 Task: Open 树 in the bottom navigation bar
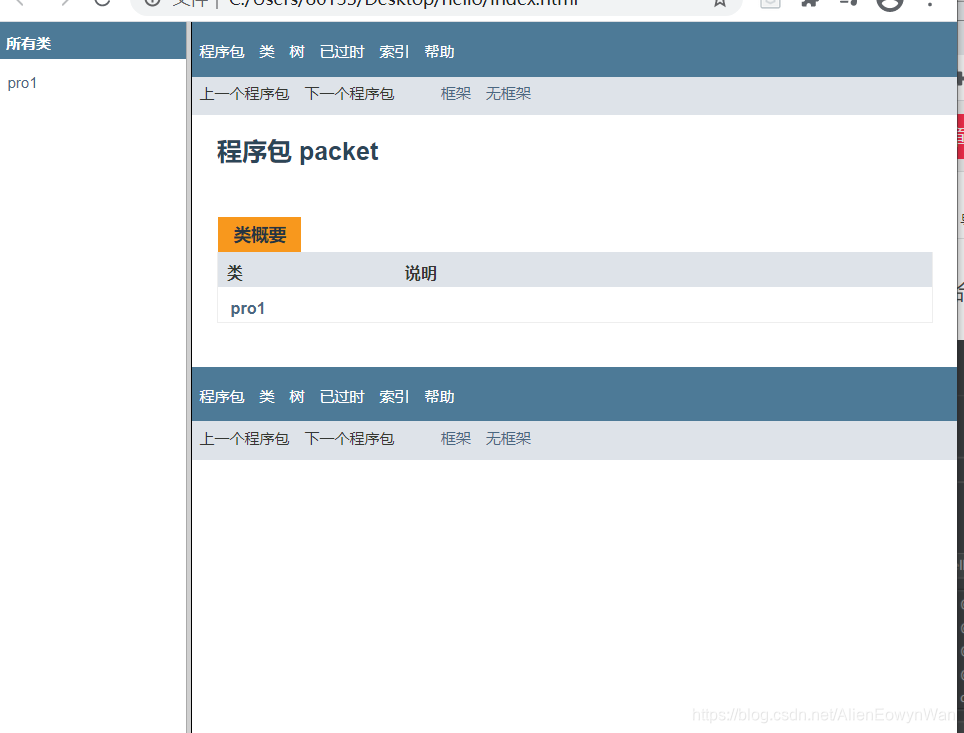click(297, 397)
